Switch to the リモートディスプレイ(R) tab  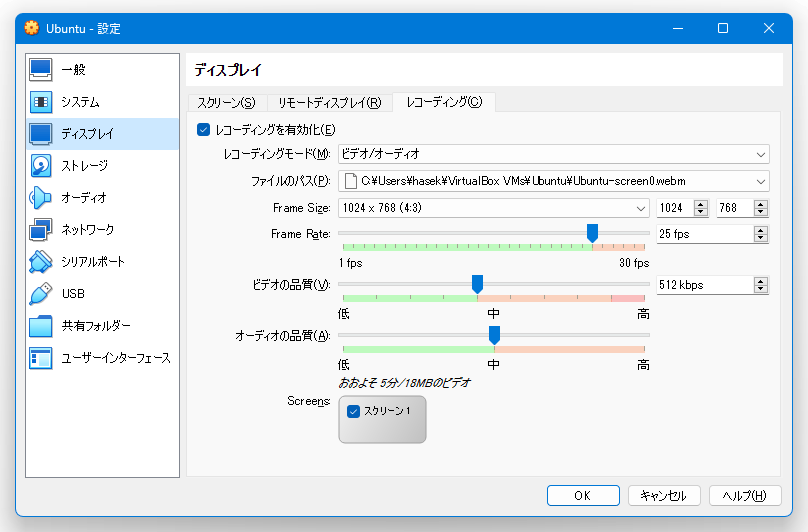click(330, 103)
